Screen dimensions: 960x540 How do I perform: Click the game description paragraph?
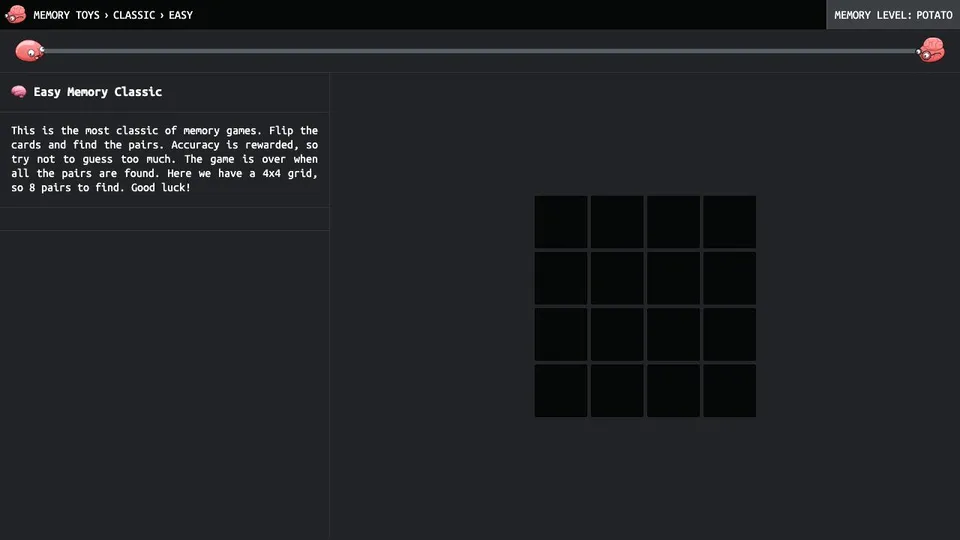(x=164, y=159)
